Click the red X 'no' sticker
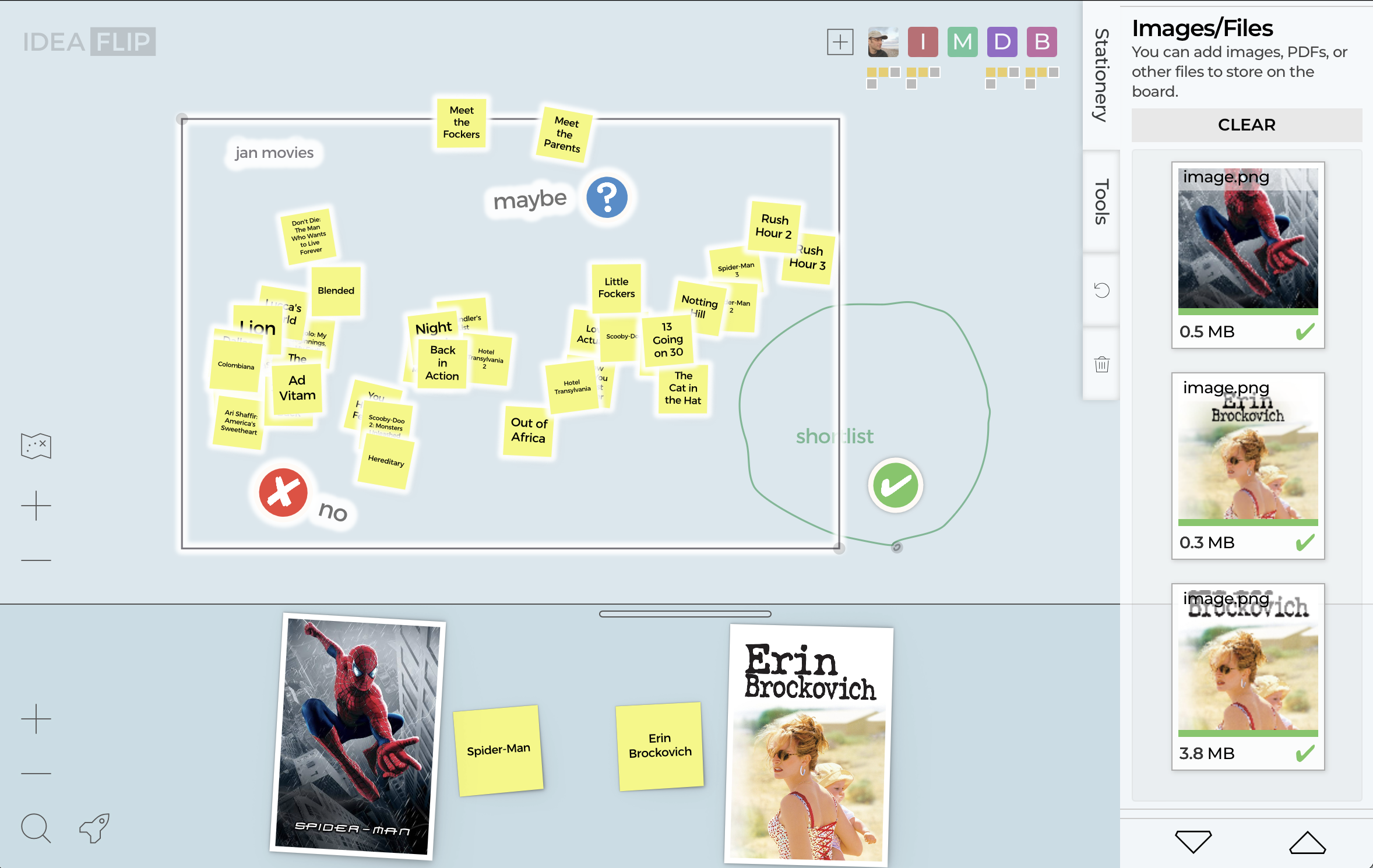Screen dimensions: 1373x868 (x=283, y=492)
